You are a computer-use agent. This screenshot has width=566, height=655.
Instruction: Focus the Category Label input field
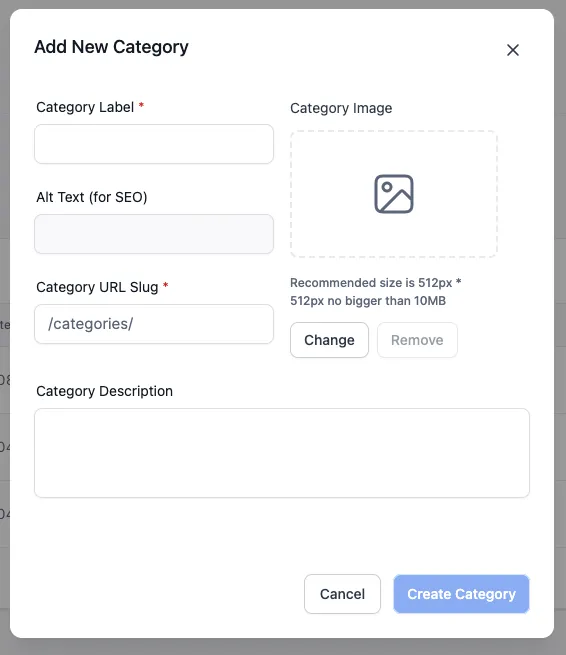154,144
